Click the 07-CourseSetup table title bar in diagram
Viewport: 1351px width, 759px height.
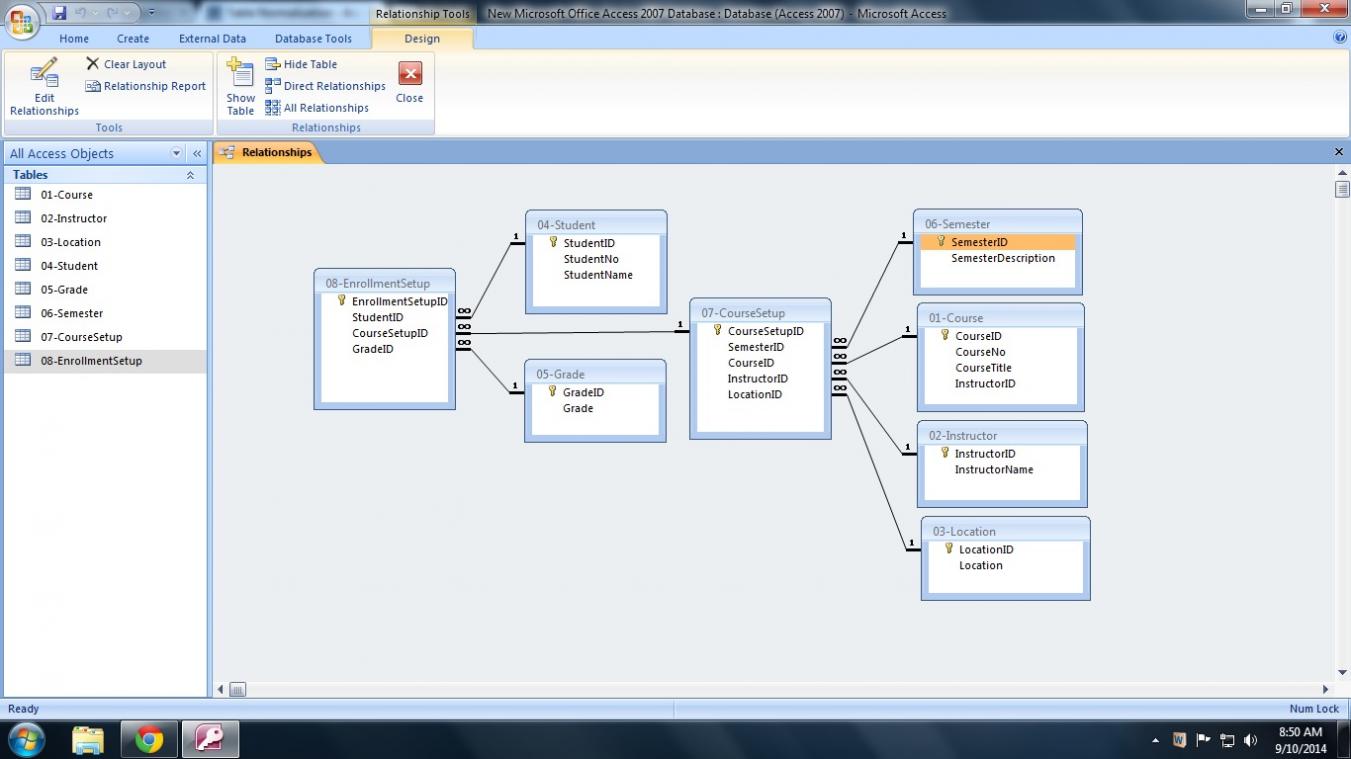(x=760, y=313)
